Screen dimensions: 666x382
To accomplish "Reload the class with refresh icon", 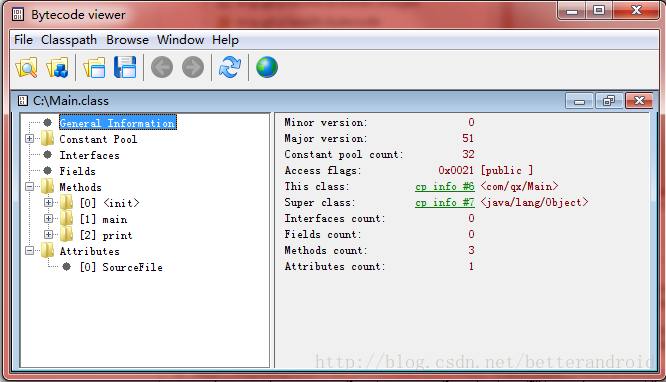I will (230, 68).
